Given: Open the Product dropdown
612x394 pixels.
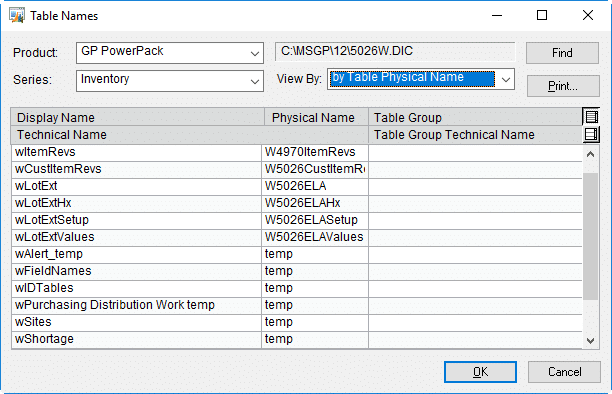Looking at the screenshot, I should click(x=170, y=53).
